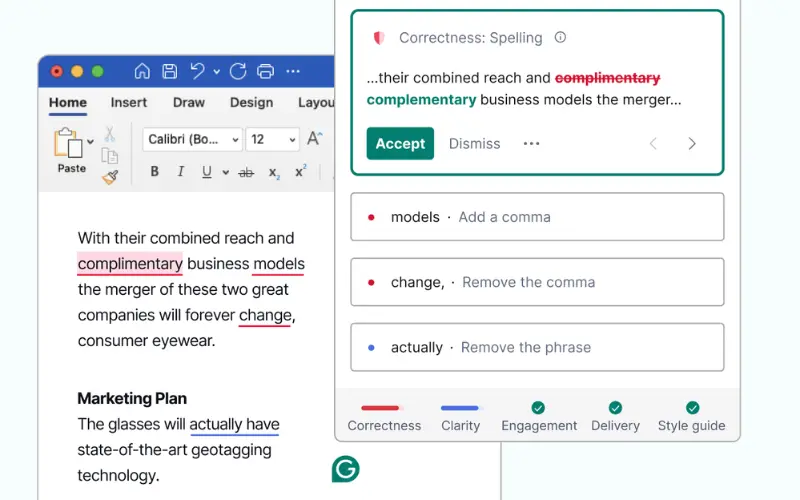The height and width of the screenshot is (500, 800).
Task: Click the underlined word complimentary in document
Action: click(130, 264)
